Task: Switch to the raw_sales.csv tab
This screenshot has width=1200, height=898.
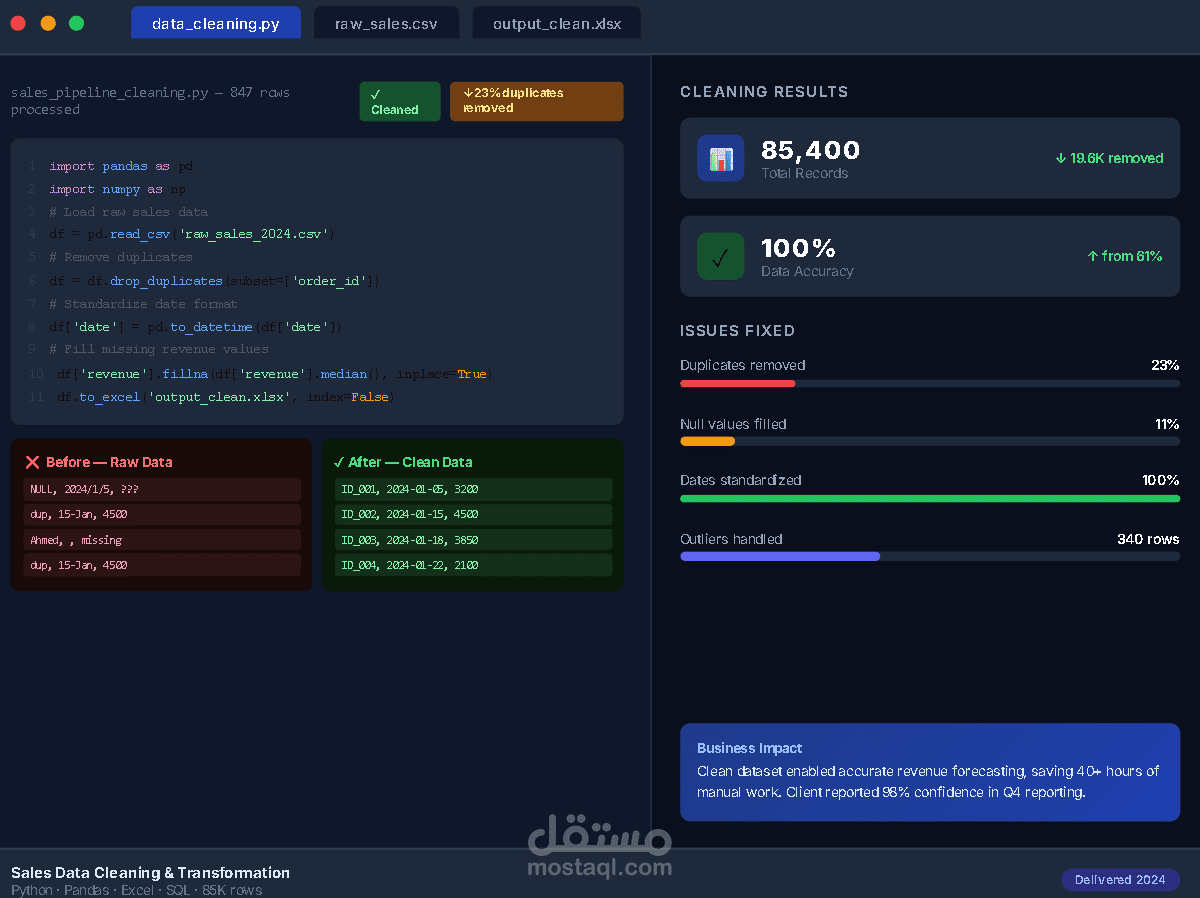Action: pyautogui.click(x=386, y=23)
